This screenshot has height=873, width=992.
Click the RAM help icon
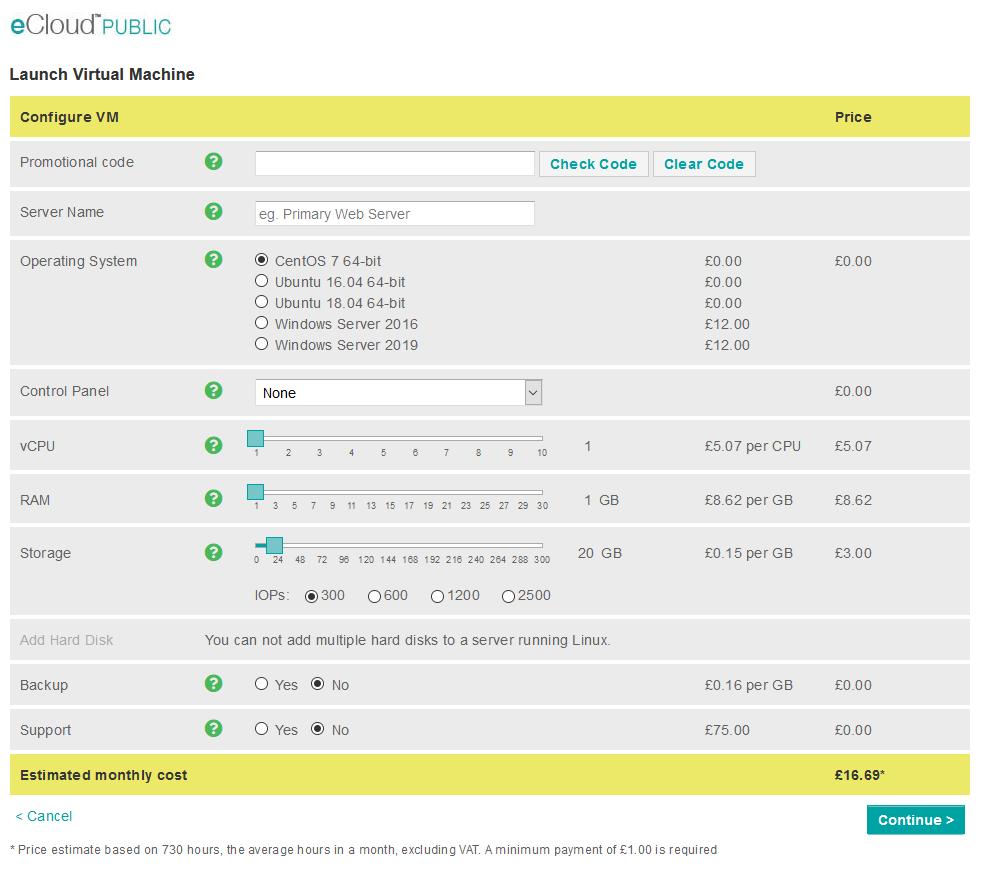[x=213, y=498]
